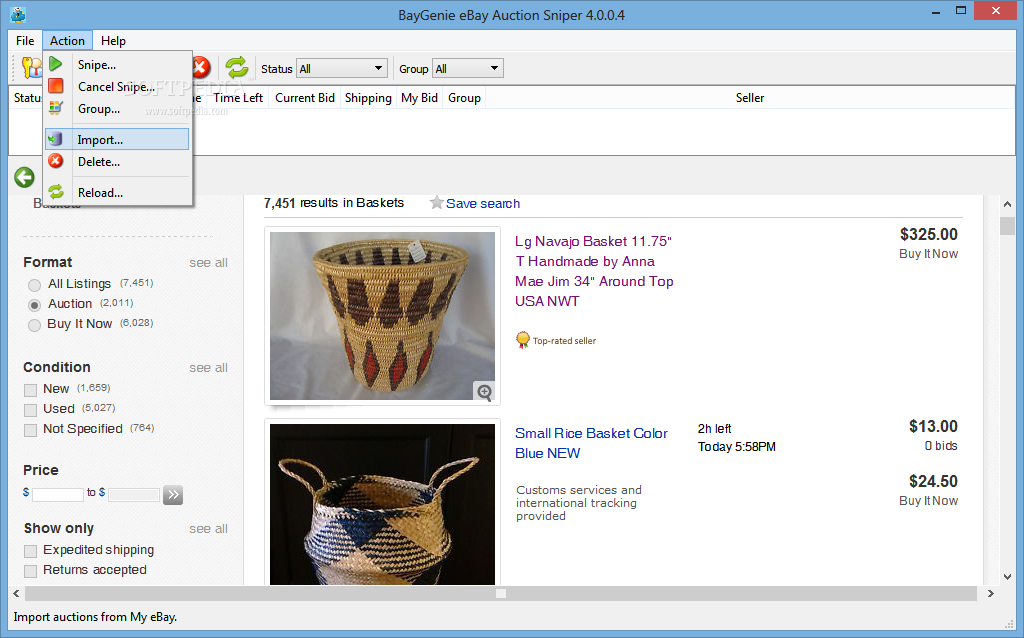The width and height of the screenshot is (1024, 638).
Task: Click the vertical scrollbar up arrow
Action: tap(1007, 204)
